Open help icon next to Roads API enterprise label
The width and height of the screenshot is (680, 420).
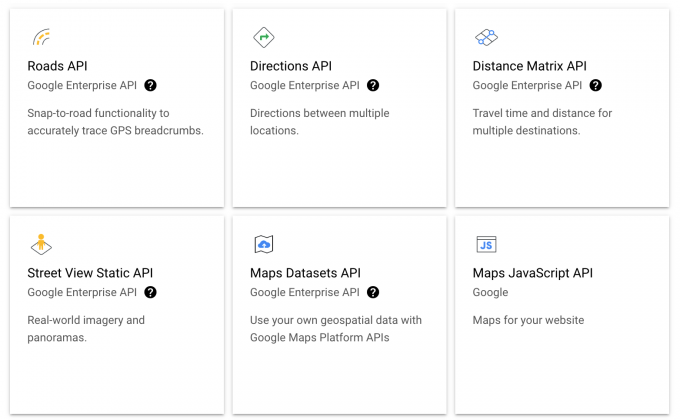pyautogui.click(x=150, y=85)
